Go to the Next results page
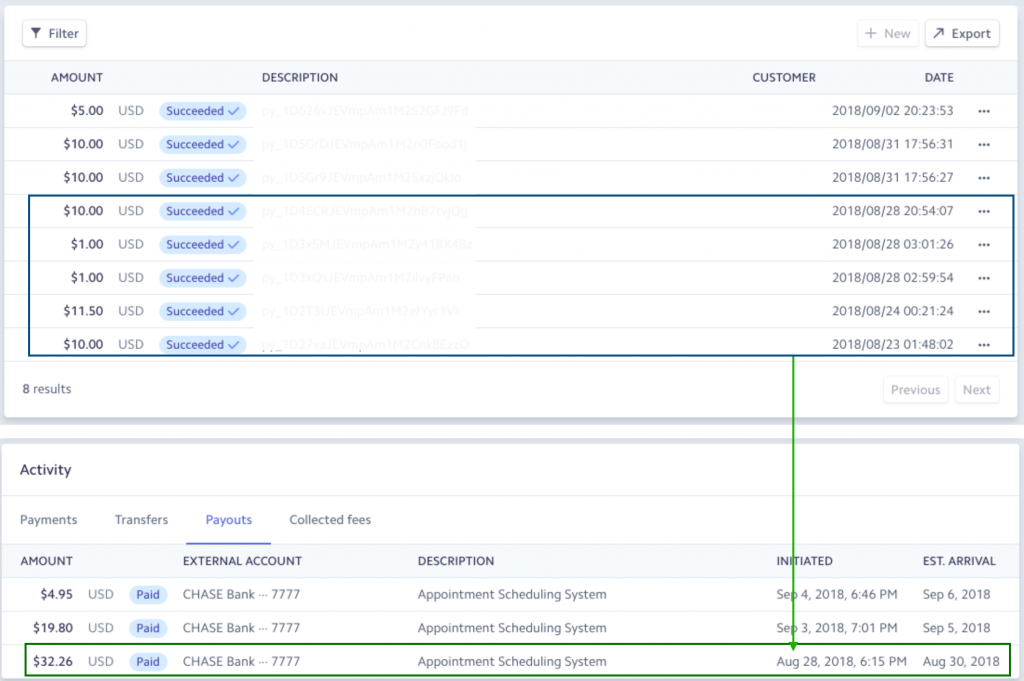The width and height of the screenshot is (1024, 681). 976,390
